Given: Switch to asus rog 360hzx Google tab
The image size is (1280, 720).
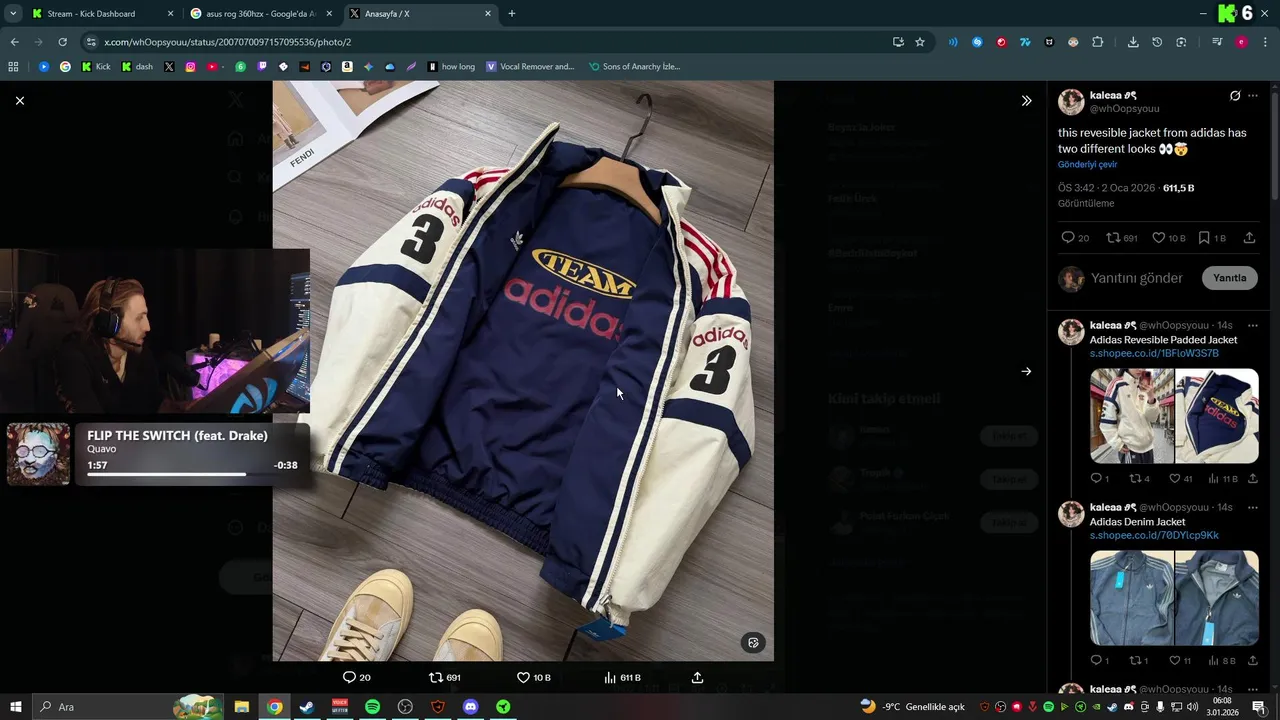Looking at the screenshot, I should pos(260,14).
